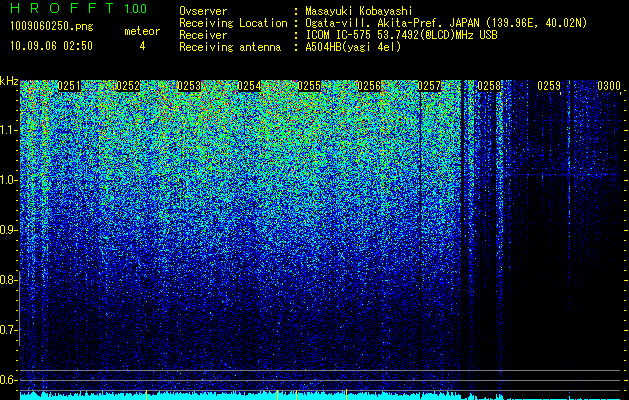The height and width of the screenshot is (400, 629).
Task: Select the 0300 time marker
Action: tap(609, 86)
